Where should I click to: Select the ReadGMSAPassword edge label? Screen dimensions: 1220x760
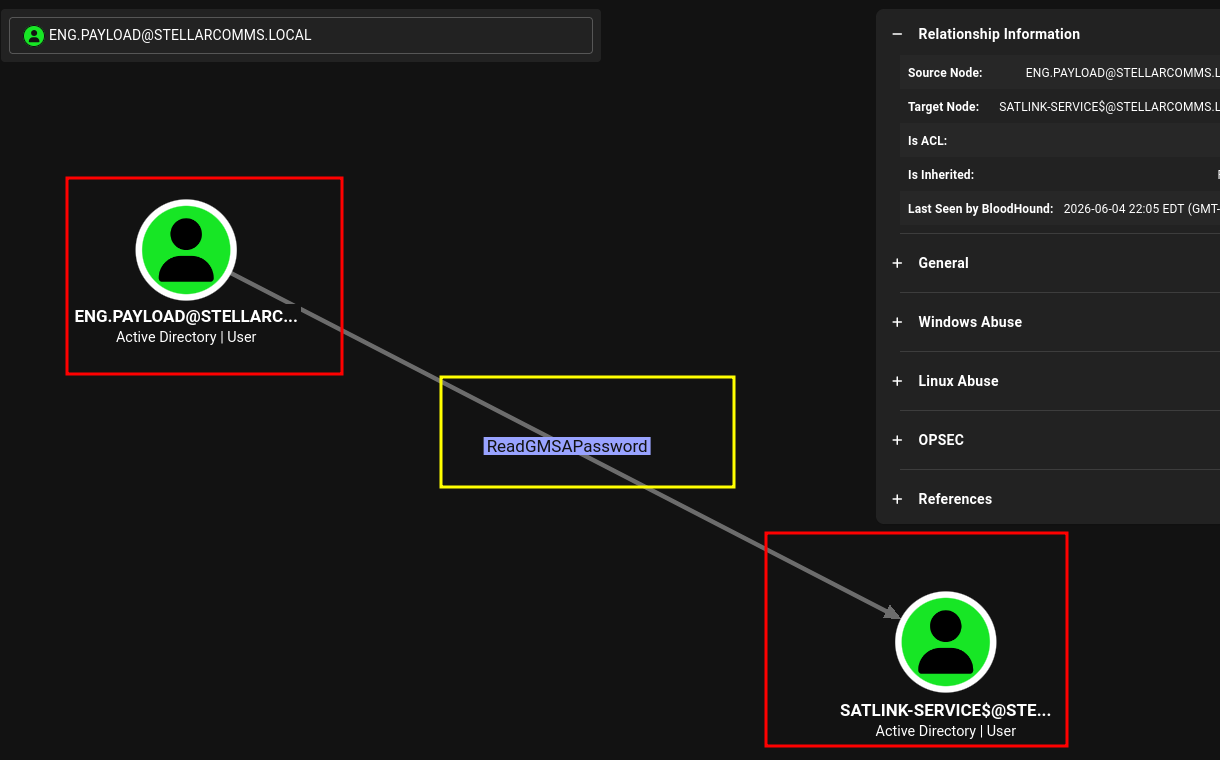pyautogui.click(x=567, y=446)
